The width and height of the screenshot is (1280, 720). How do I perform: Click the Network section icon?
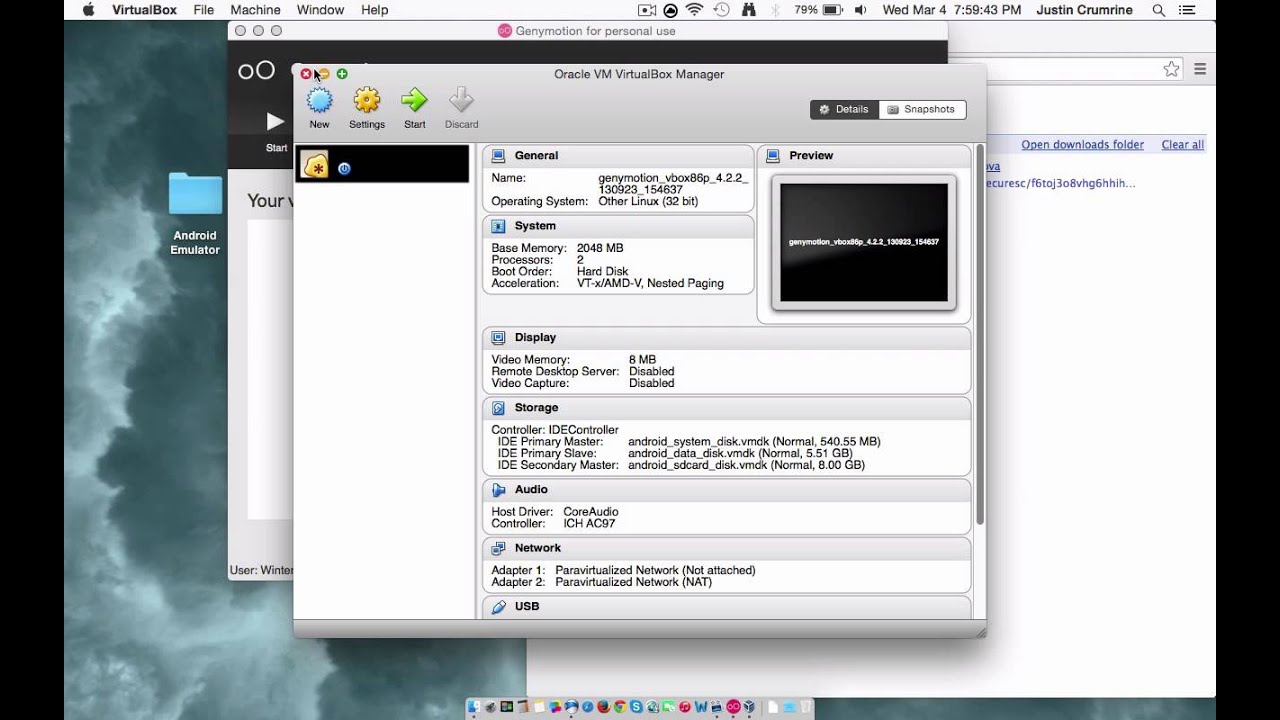point(498,548)
